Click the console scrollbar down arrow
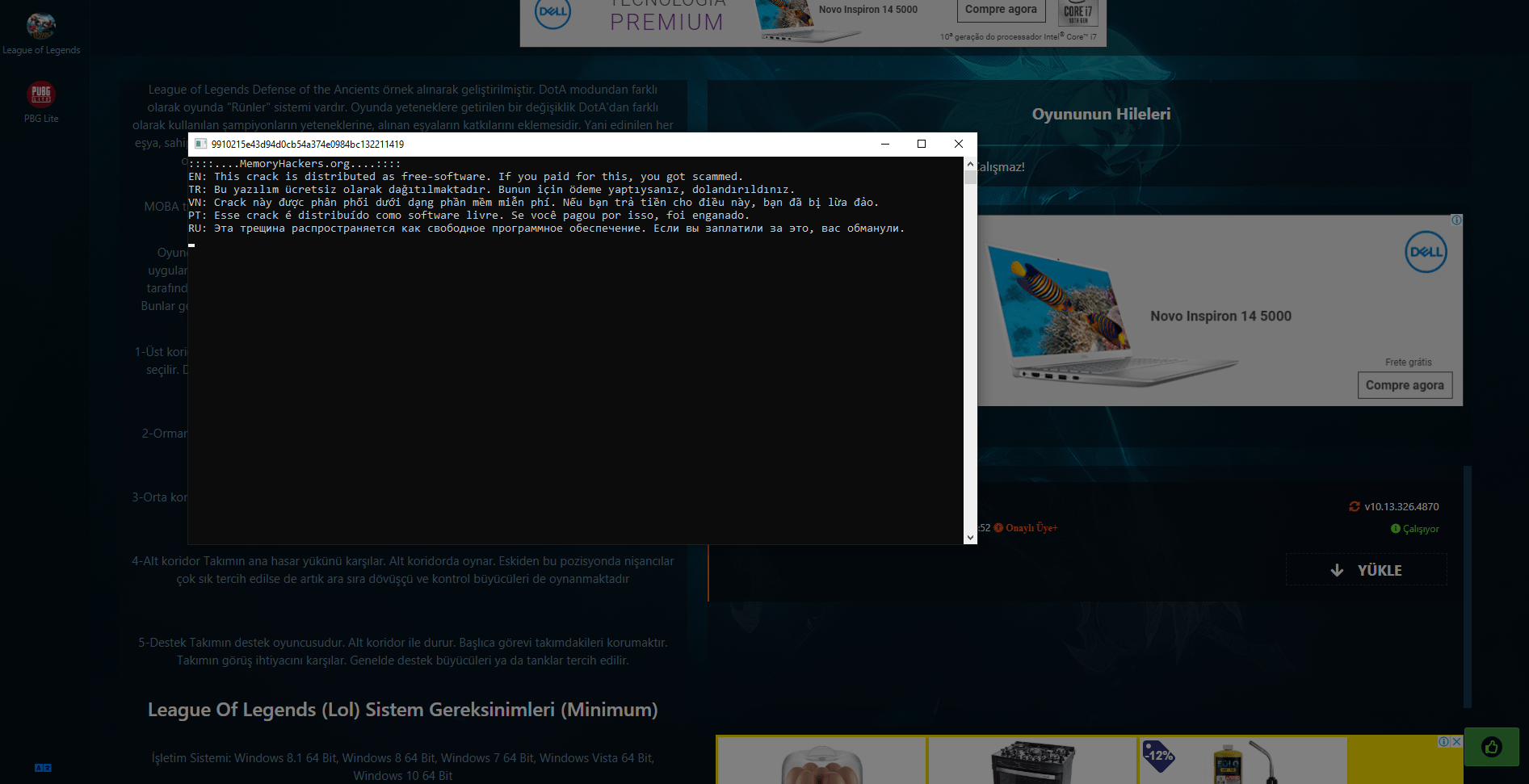Viewport: 1529px width, 784px height. pyautogui.click(x=970, y=537)
